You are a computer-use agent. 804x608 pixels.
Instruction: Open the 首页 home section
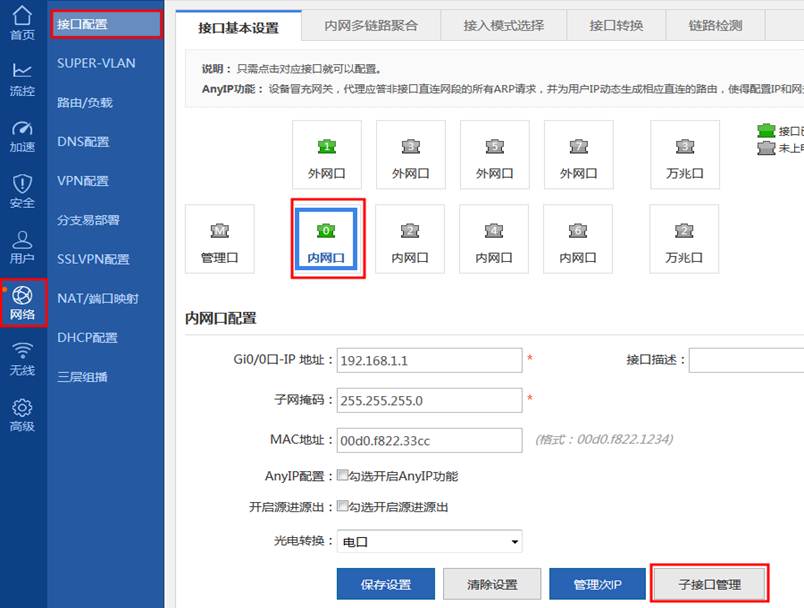pos(22,24)
